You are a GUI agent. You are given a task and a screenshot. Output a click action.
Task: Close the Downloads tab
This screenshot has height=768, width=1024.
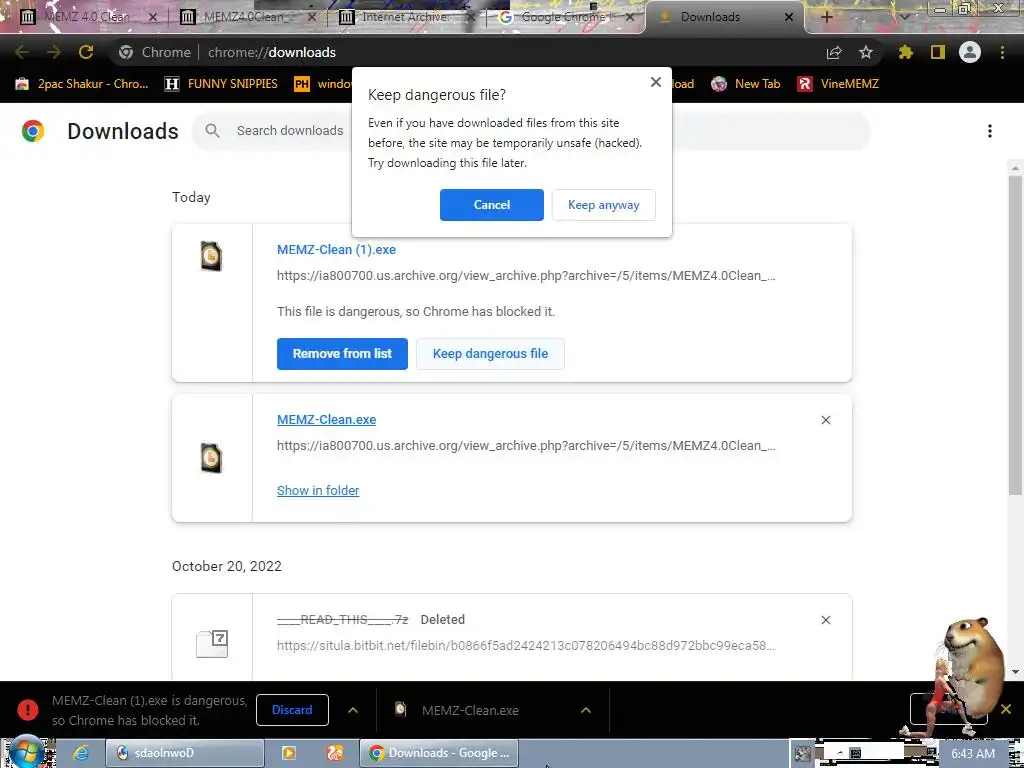(789, 17)
